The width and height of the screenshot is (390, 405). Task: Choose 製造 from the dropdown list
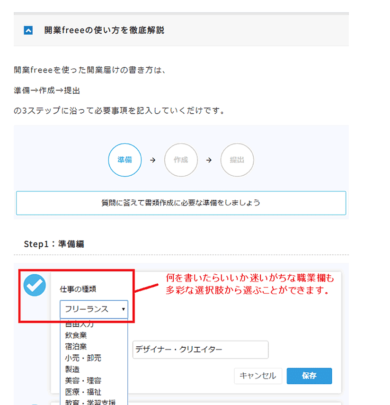(72, 369)
